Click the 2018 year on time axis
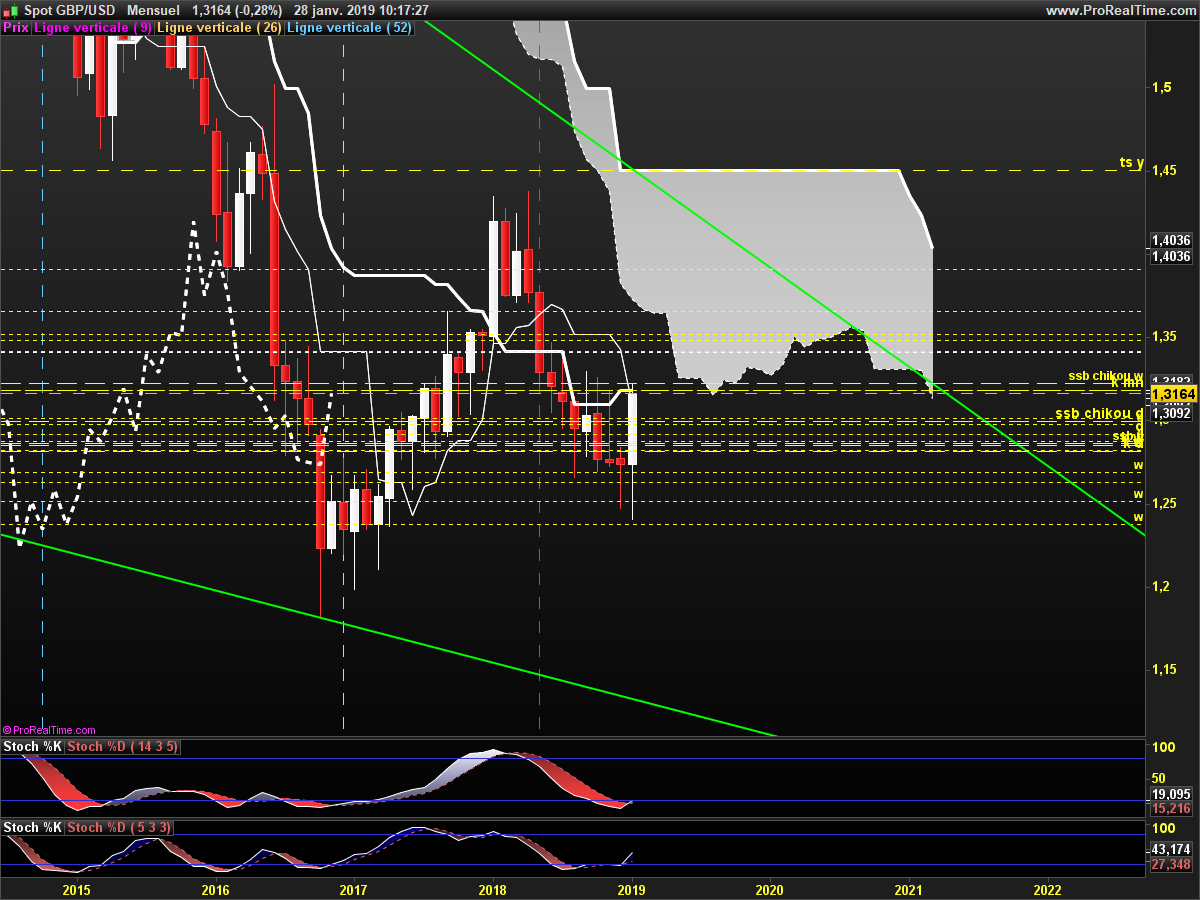The height and width of the screenshot is (900, 1200). 492,889
